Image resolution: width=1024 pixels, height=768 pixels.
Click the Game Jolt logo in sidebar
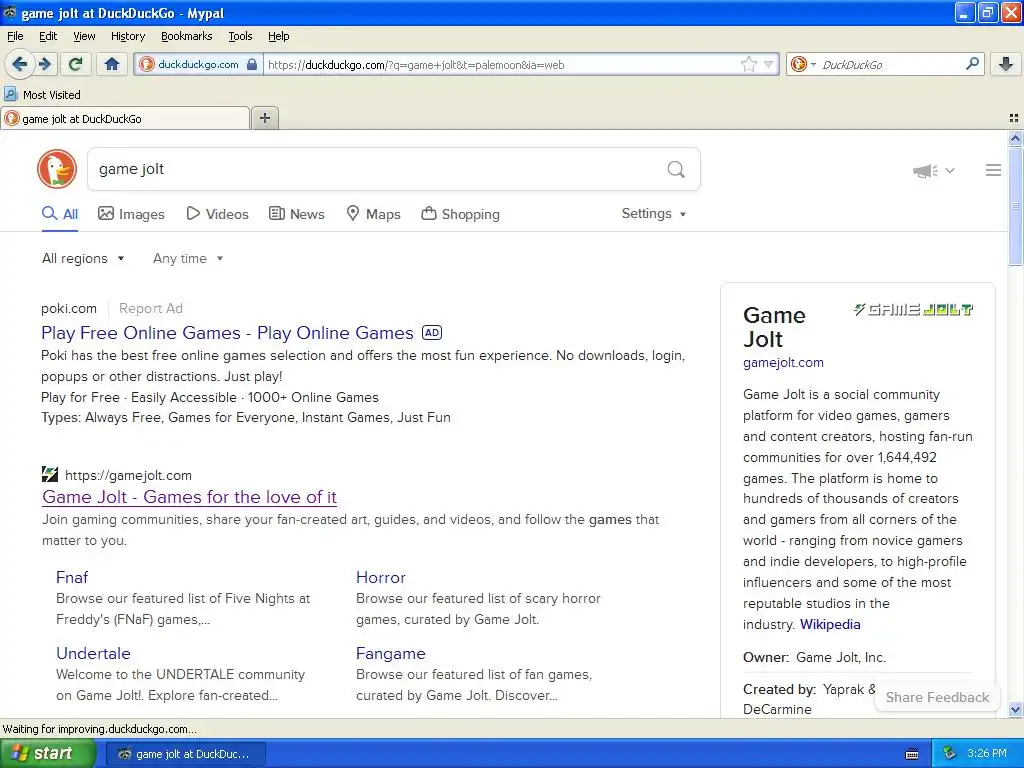tap(913, 310)
